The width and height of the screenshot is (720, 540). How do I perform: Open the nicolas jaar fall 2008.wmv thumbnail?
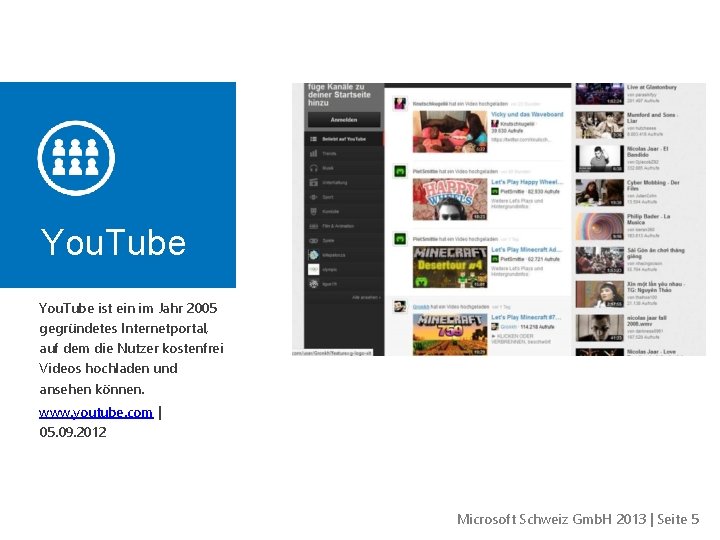coord(600,328)
